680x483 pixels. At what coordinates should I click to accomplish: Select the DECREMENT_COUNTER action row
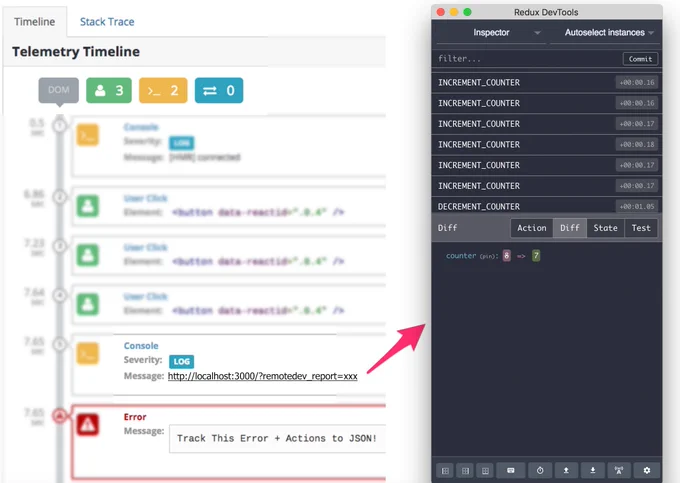click(546, 206)
